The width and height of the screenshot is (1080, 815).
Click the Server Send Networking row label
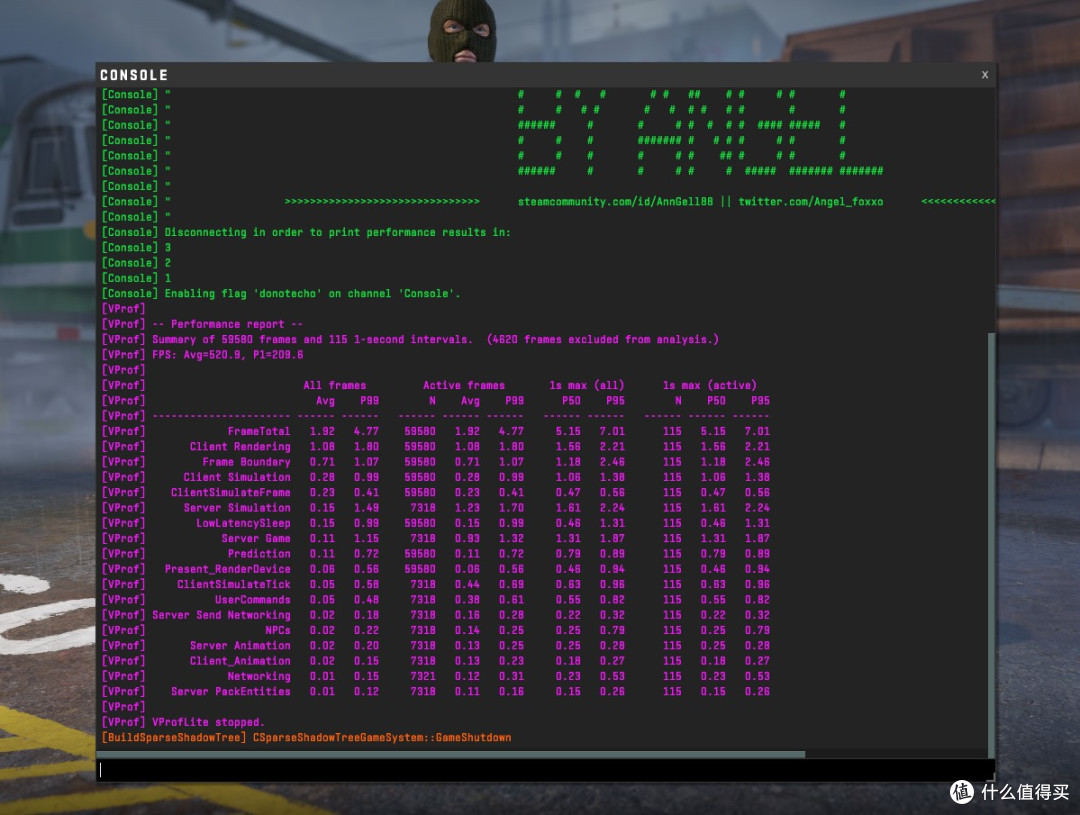221,615
